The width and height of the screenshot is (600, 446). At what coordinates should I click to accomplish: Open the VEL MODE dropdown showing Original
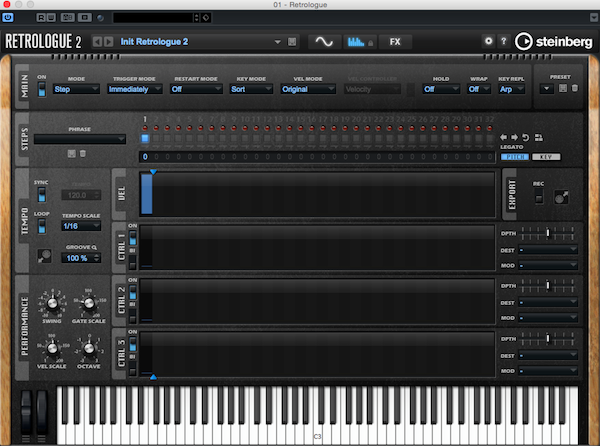click(x=308, y=89)
